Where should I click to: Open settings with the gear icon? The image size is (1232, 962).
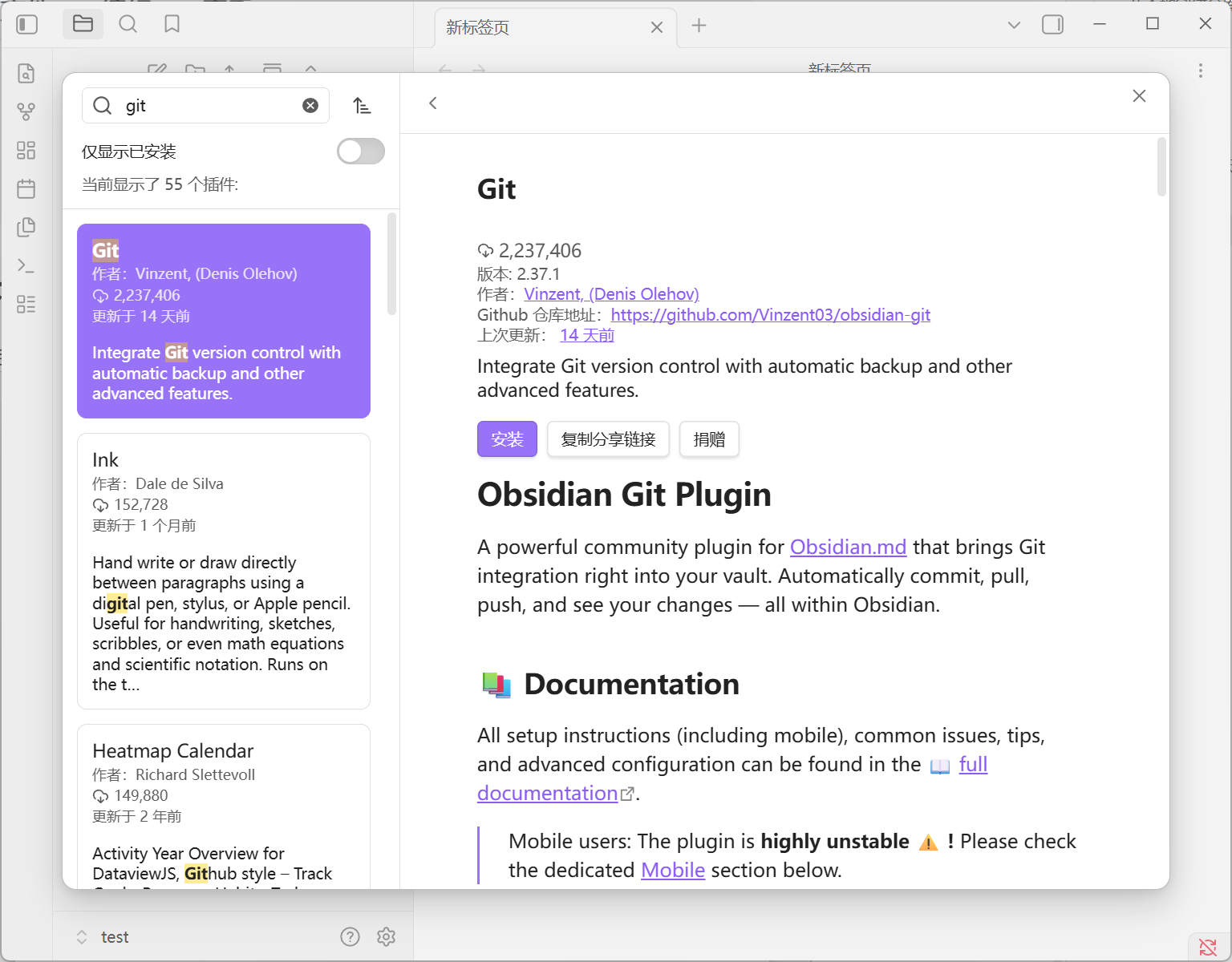[386, 936]
